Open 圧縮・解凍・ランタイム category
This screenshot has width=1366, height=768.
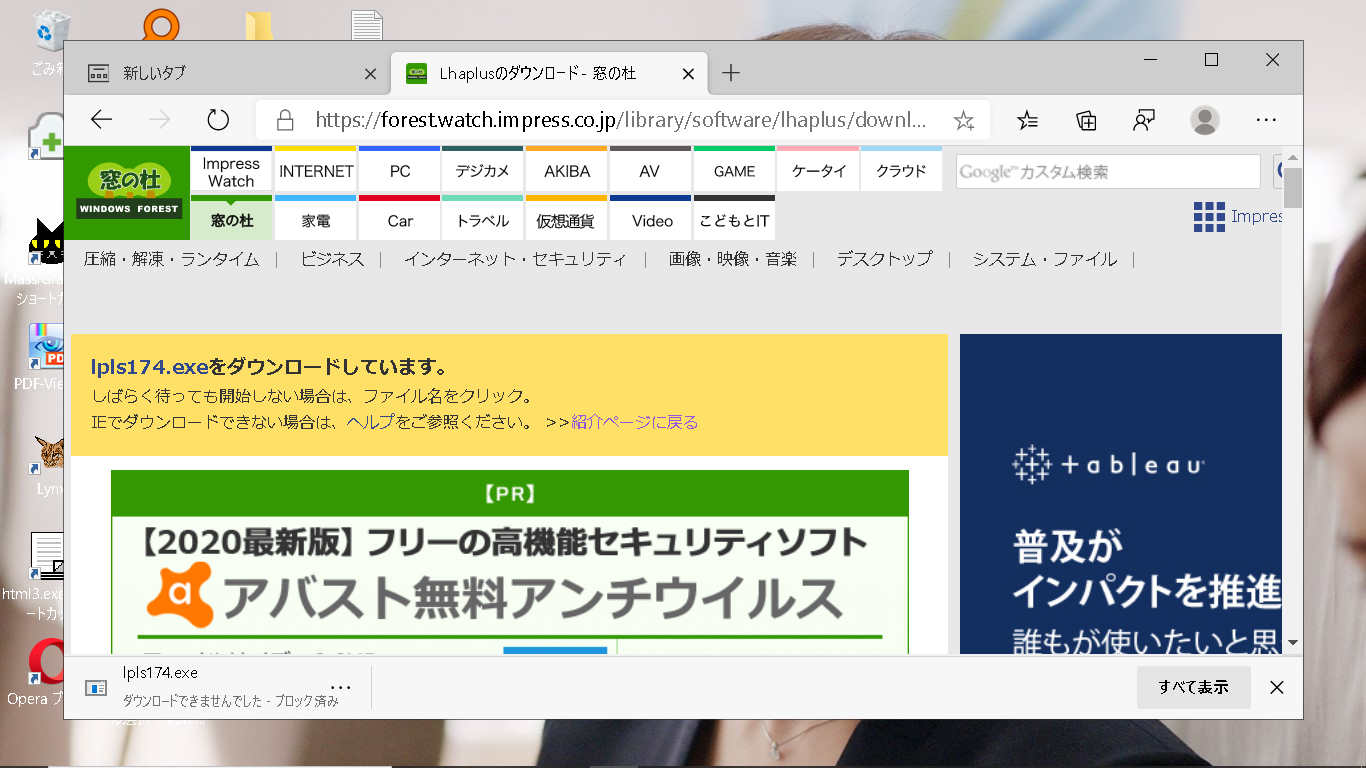coord(171,259)
